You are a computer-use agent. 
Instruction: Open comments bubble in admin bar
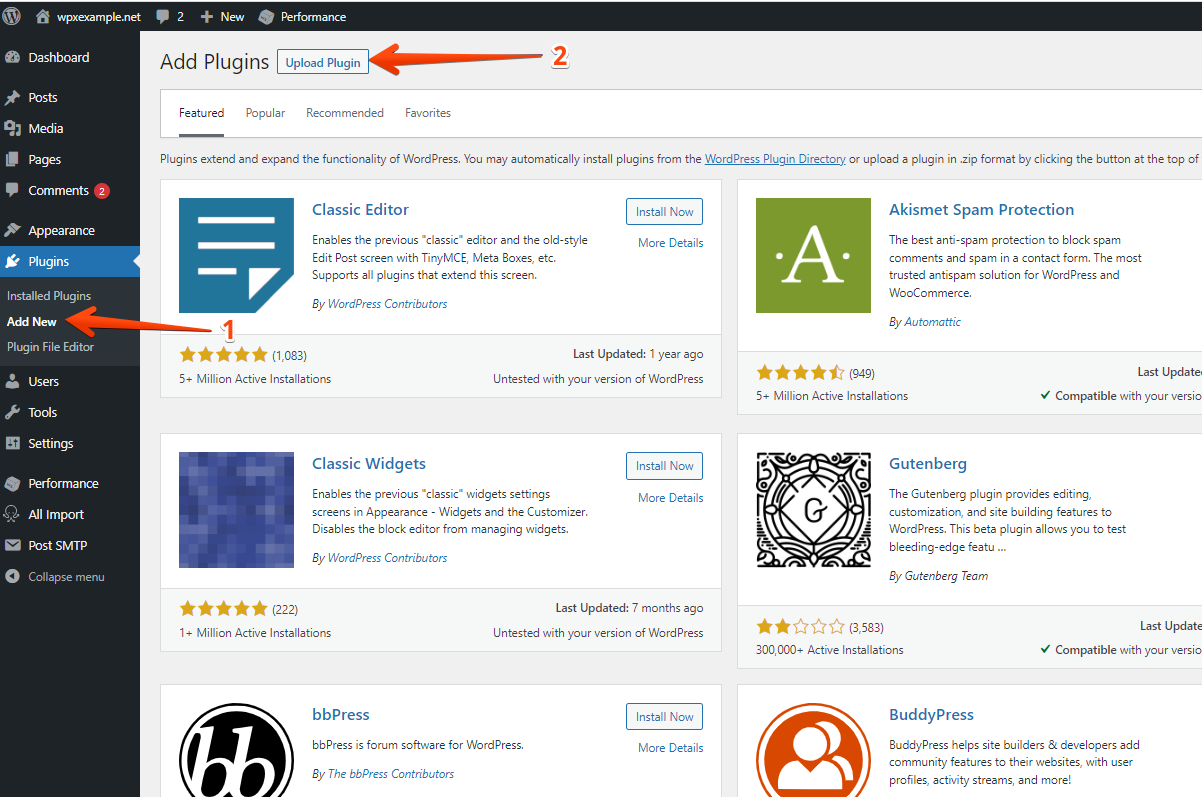163,17
